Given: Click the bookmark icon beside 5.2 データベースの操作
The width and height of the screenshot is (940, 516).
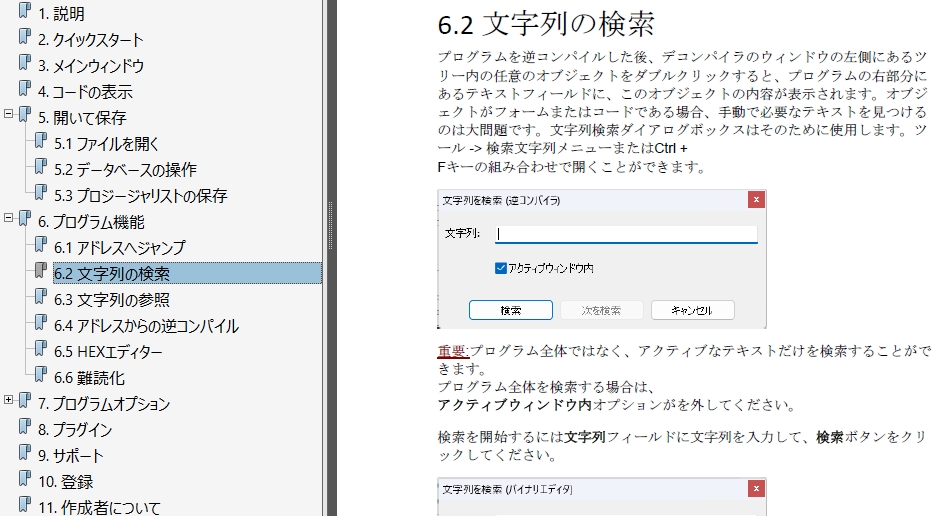Looking at the screenshot, I should coord(40,167).
